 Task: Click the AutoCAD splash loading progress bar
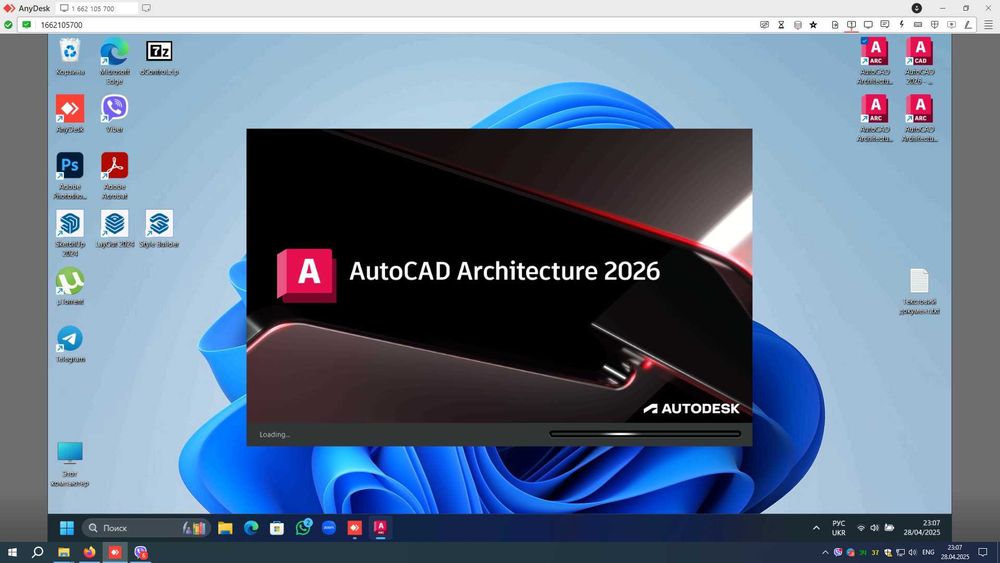645,434
